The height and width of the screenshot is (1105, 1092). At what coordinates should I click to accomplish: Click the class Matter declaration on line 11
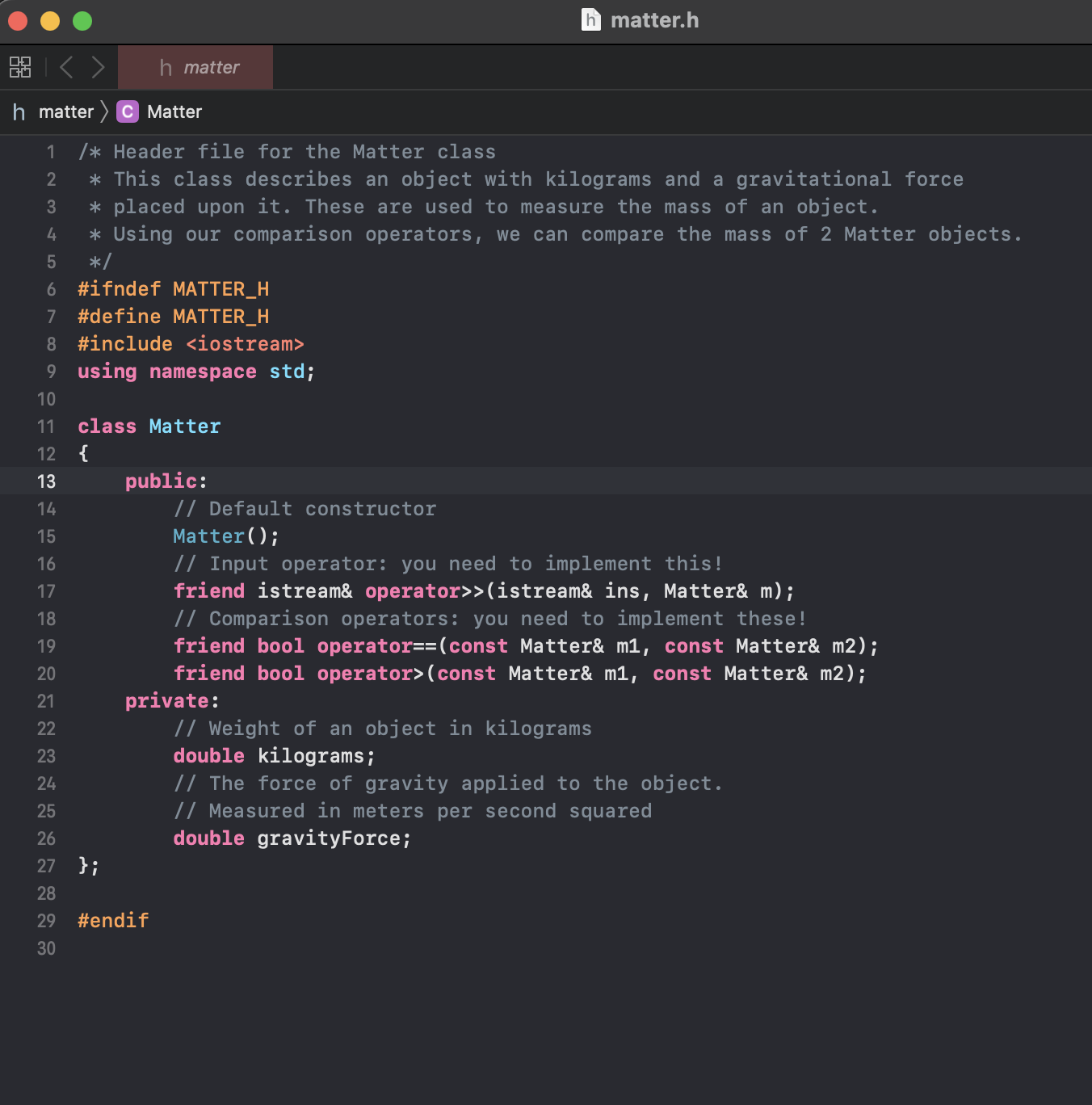coord(149,426)
